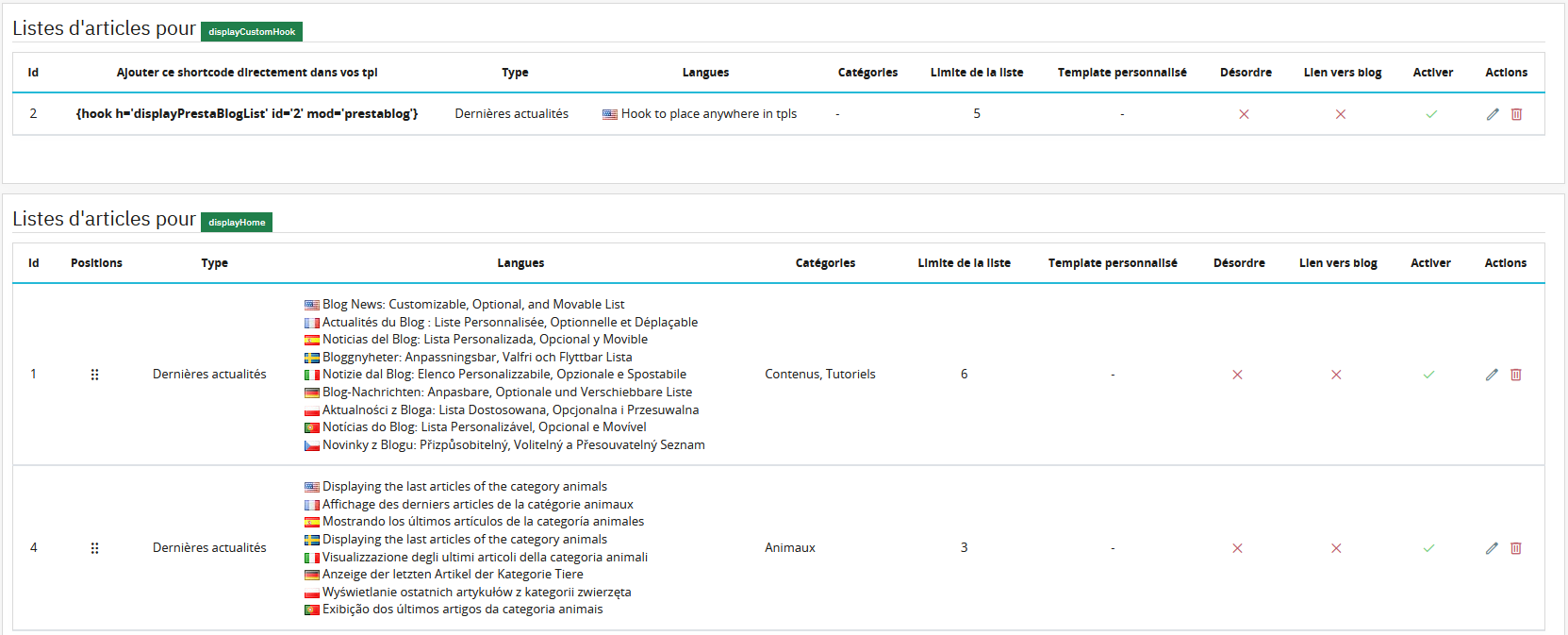Viewport: 1568px width, 635px height.
Task: Toggle Désordre for hook list id 2
Action: tap(1244, 114)
